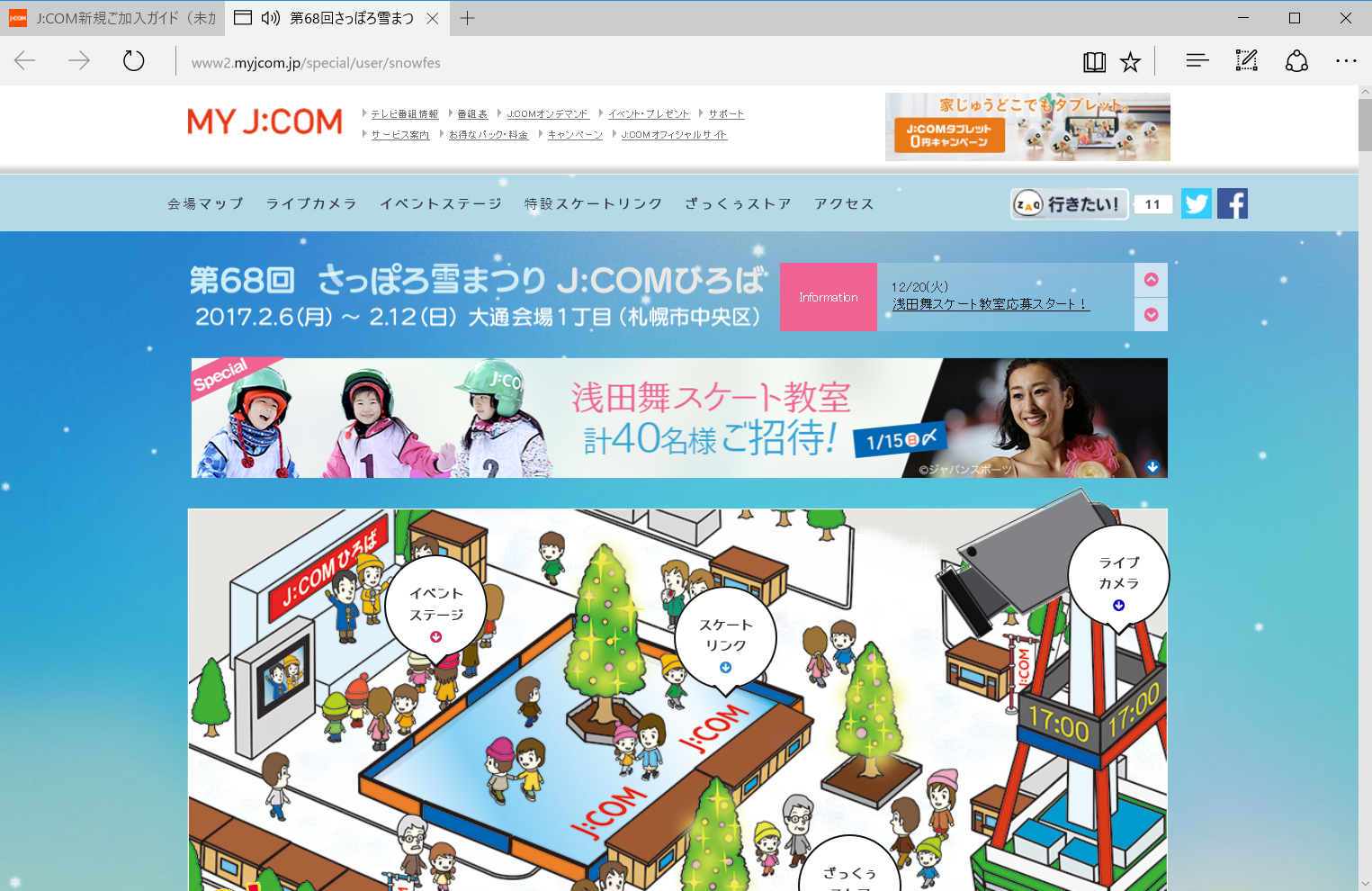Open 浅田舞スケート教室応募スタート！ link

tap(991, 304)
